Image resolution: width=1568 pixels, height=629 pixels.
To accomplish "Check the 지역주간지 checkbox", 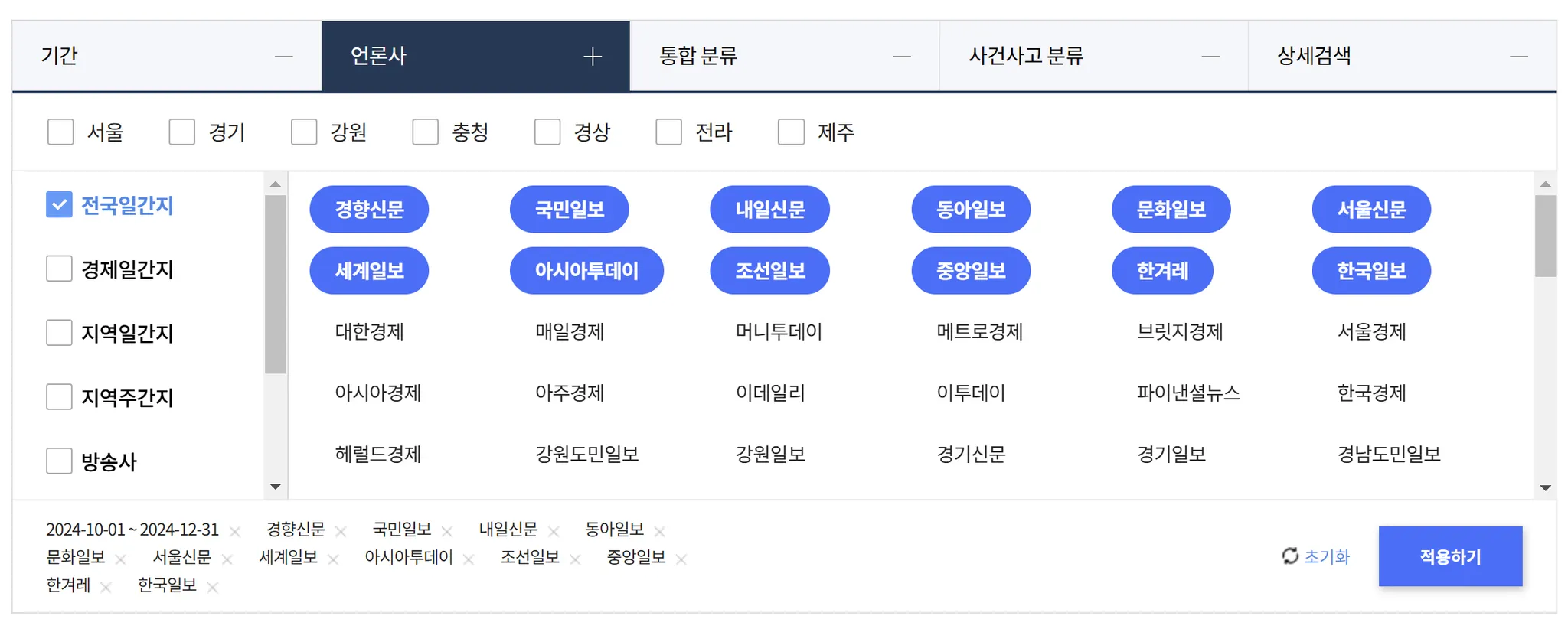I will (59, 397).
